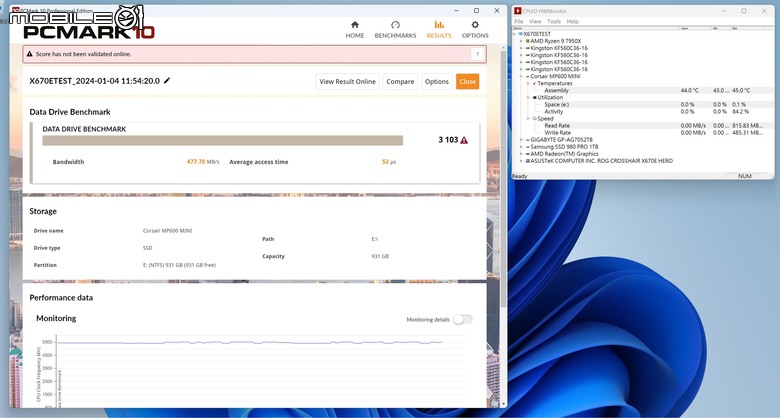Viewport: 780px width, 418px height.
Task: Open the File menu in HWMonitor
Action: pos(519,21)
